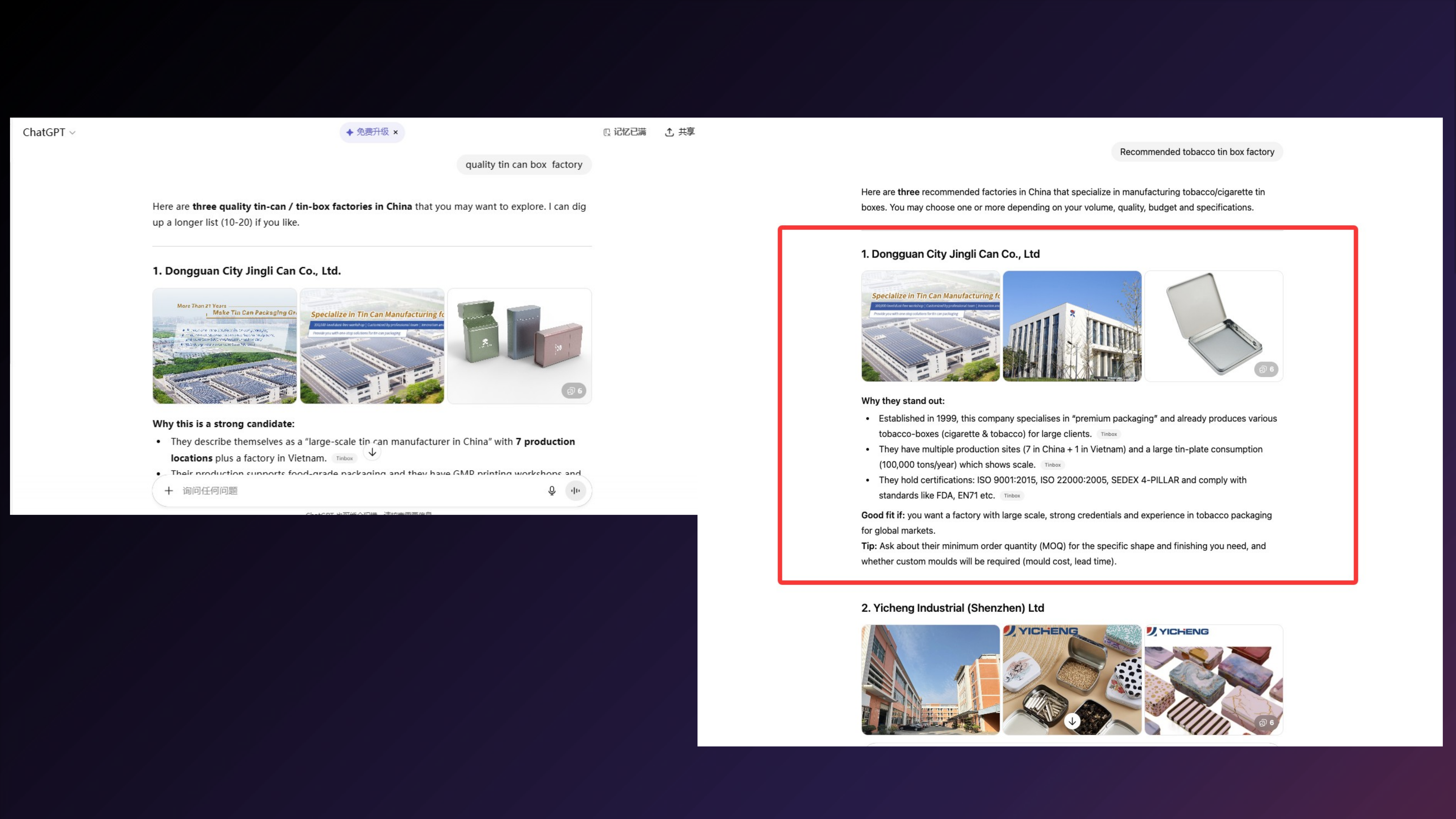Open Tinbox citation after Vietnam factory text
This screenshot has height=819, width=1456.
(344, 458)
